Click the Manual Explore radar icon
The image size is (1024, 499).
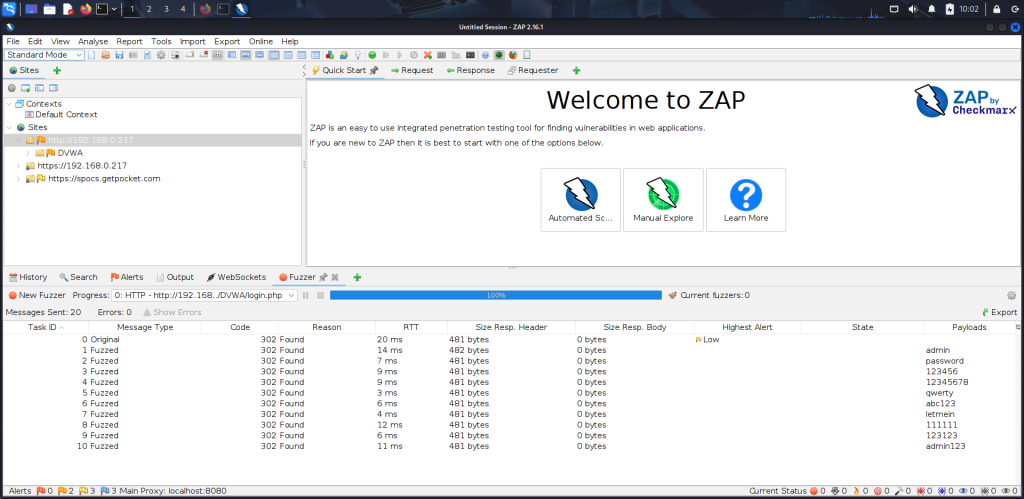pos(663,193)
